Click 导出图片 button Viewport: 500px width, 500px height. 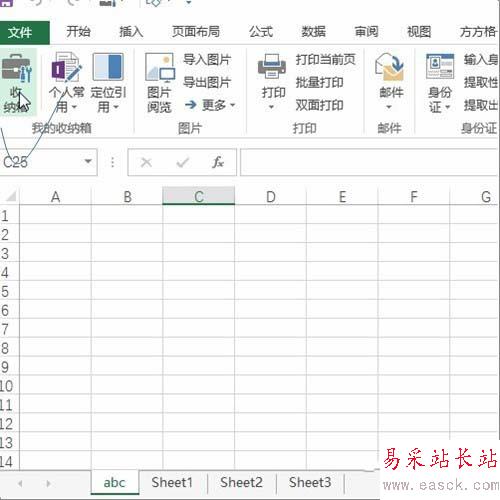(207, 83)
